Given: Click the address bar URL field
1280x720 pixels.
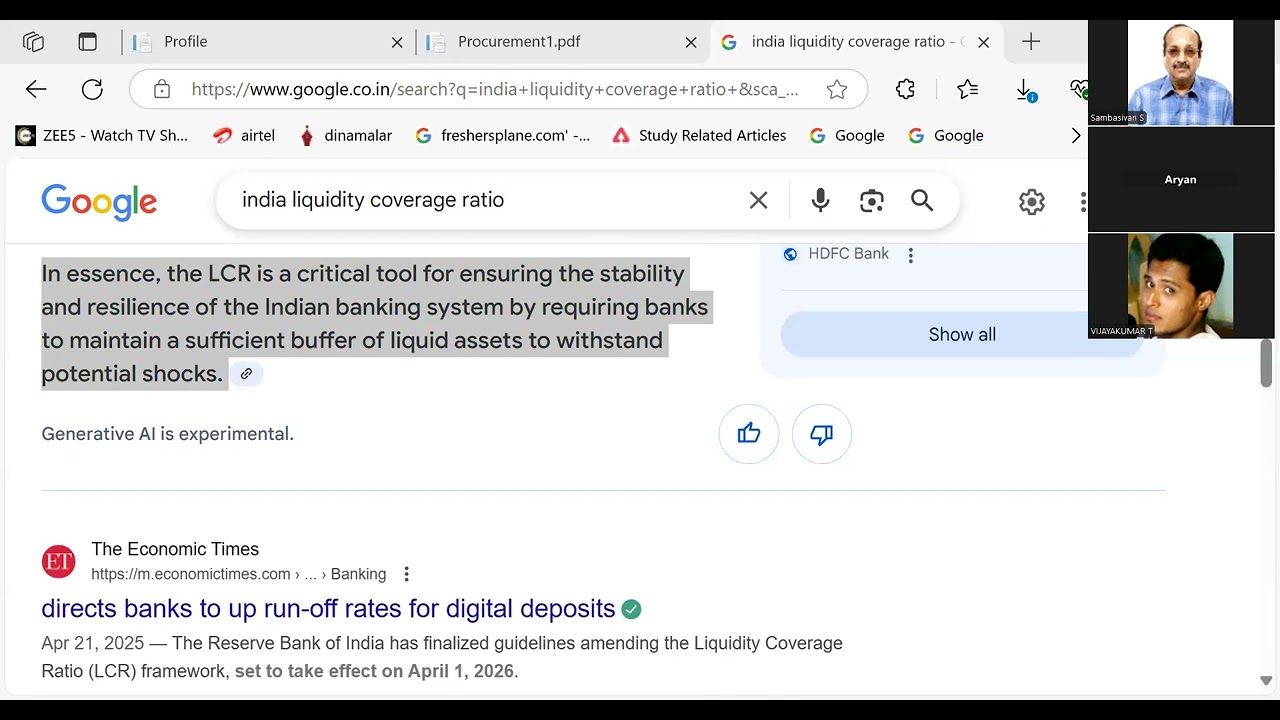Looking at the screenshot, I should click(x=495, y=90).
